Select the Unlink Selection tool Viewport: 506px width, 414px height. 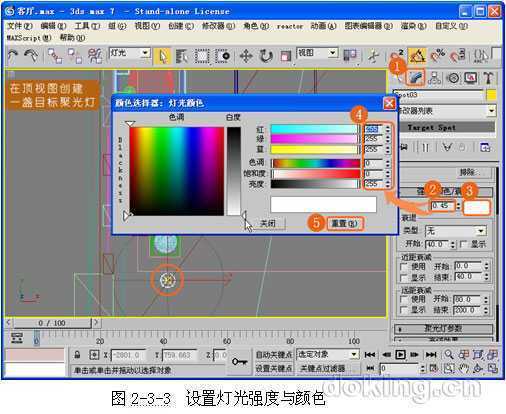pos(75,56)
